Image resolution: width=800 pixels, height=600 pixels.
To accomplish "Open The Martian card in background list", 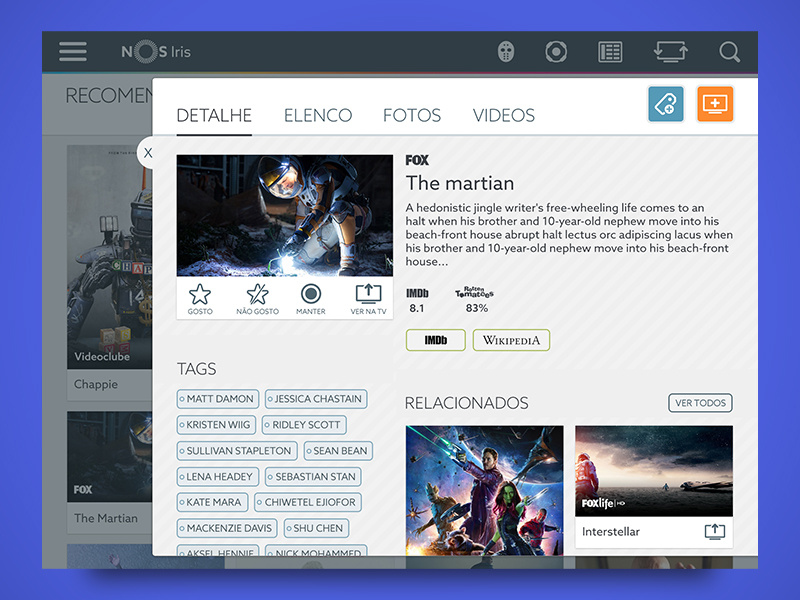I will pyautogui.click(x=110, y=472).
